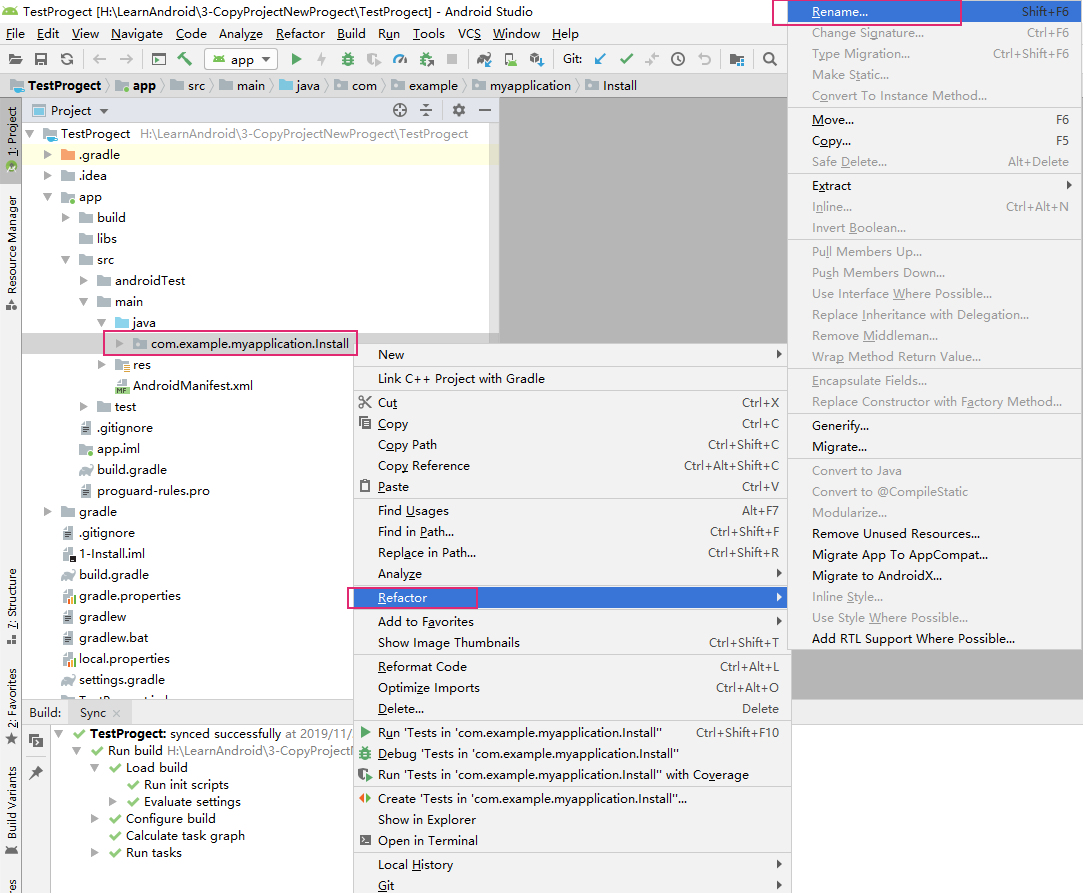Click the Search Everywhere magnifier icon
This screenshot has width=1083, height=893.
click(769, 59)
